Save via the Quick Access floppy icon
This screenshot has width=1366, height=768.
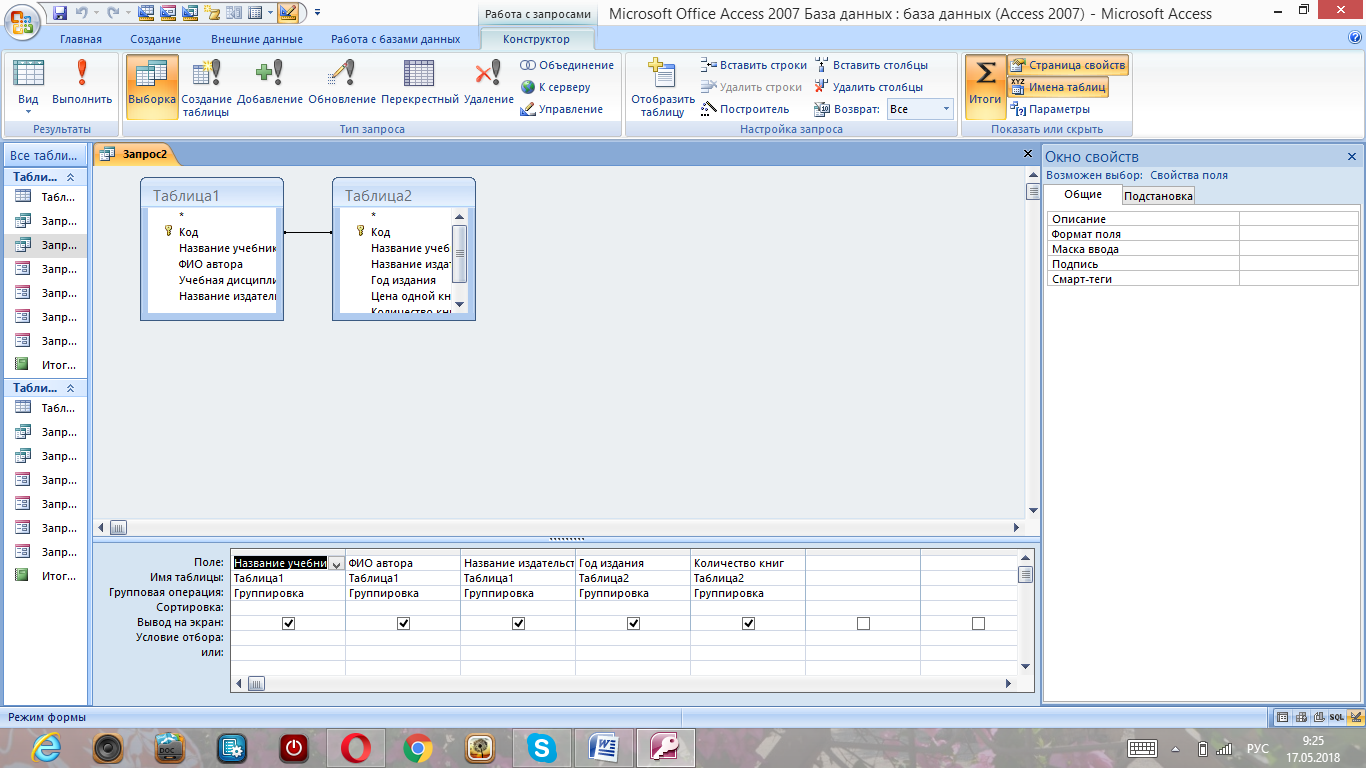coord(60,13)
